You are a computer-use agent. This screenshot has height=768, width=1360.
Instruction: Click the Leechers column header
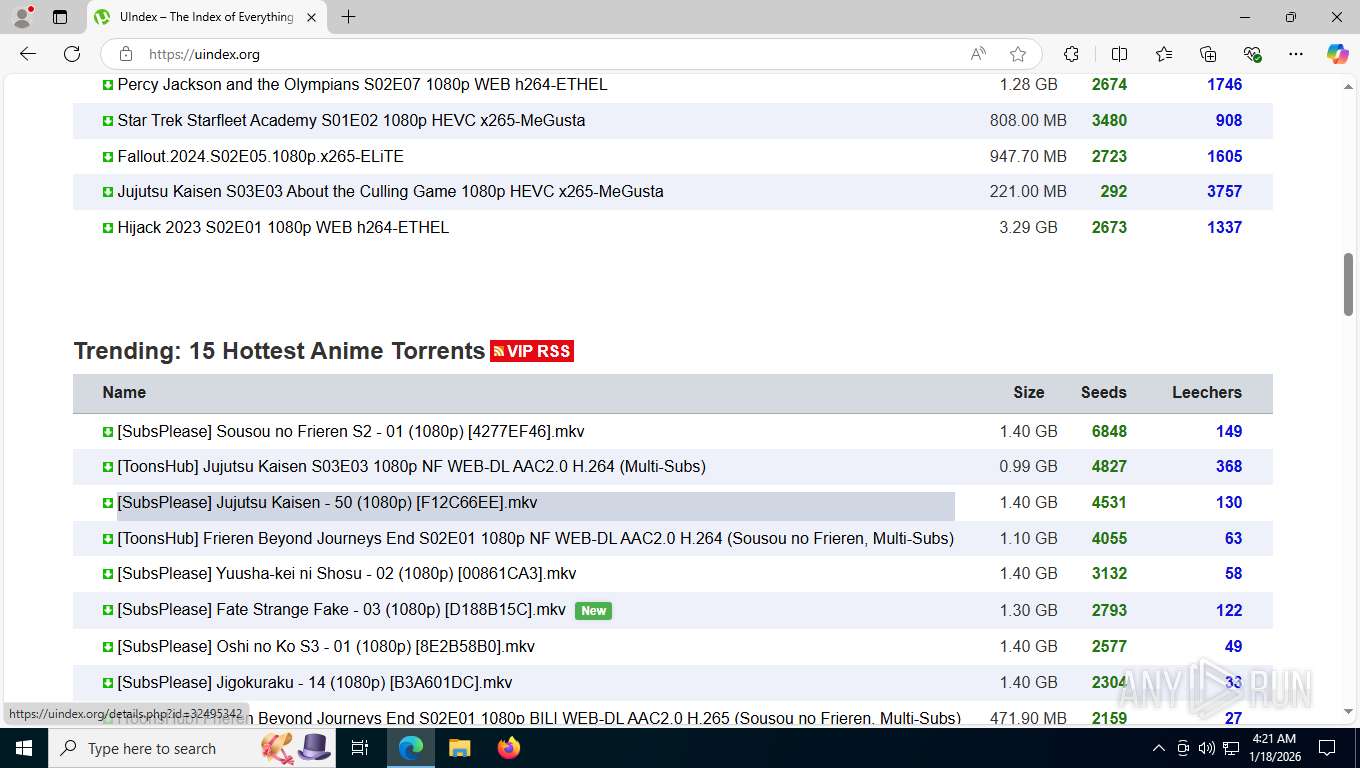point(1207,392)
